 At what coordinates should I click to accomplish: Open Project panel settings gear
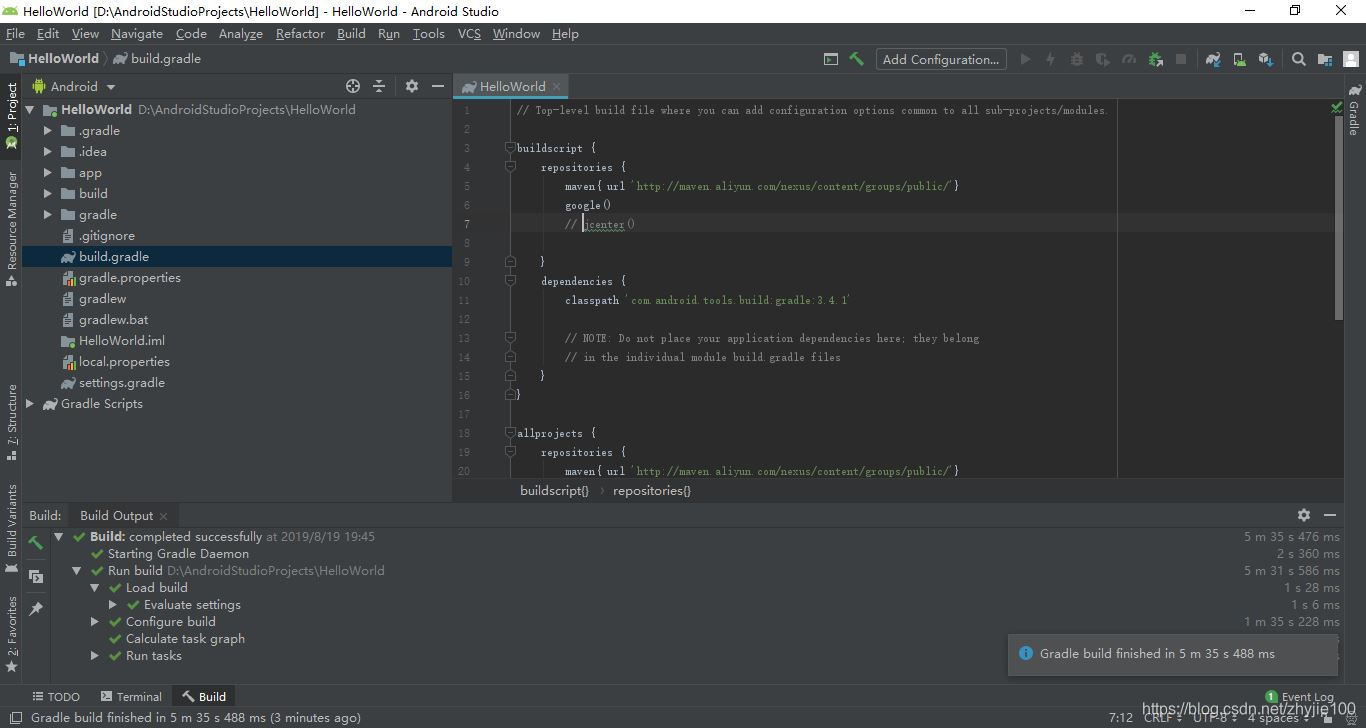tap(412, 86)
